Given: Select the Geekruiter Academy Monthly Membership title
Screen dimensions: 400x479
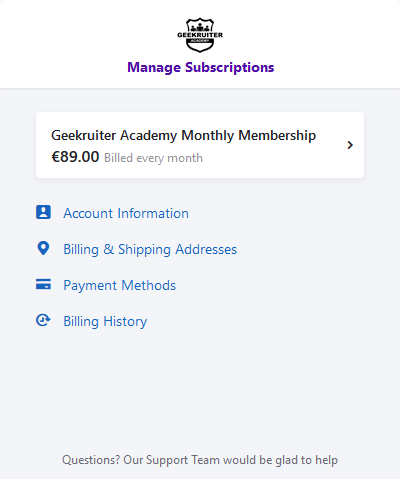Looking at the screenshot, I should [x=183, y=136].
